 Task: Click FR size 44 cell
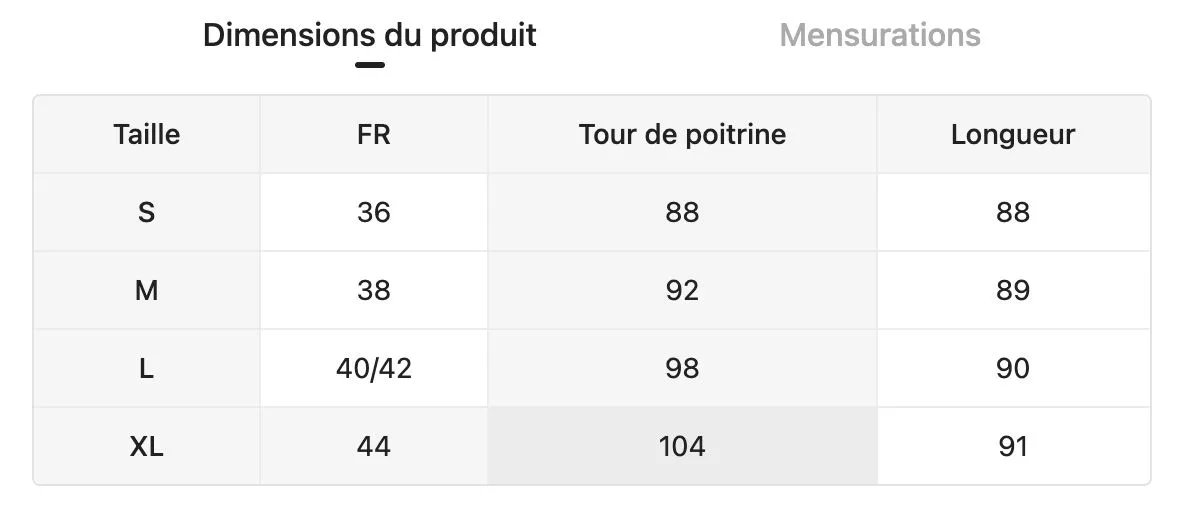(373, 446)
